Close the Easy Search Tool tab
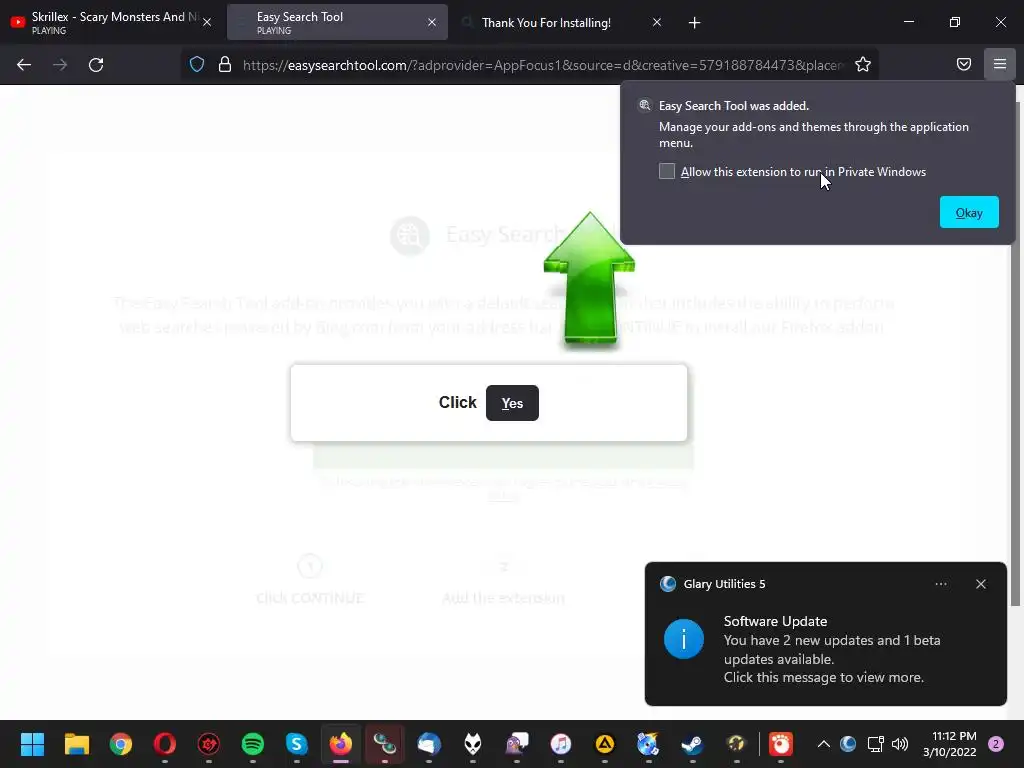The width and height of the screenshot is (1024, 768). pyautogui.click(x=432, y=22)
